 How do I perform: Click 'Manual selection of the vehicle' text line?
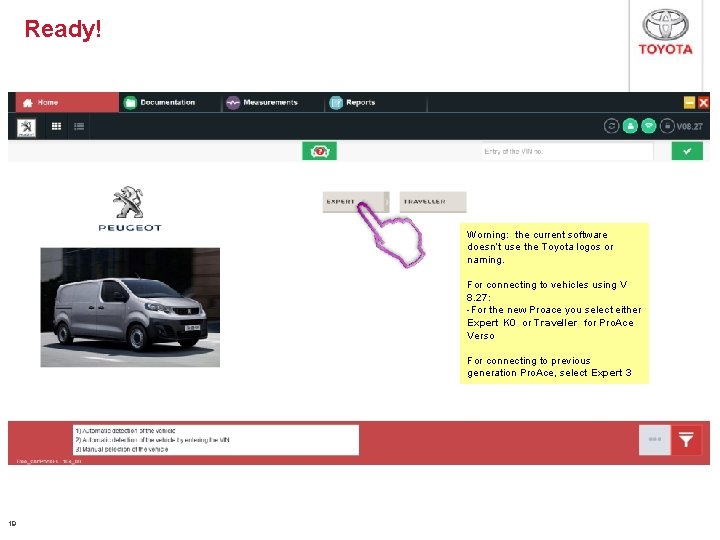[x=122, y=449]
